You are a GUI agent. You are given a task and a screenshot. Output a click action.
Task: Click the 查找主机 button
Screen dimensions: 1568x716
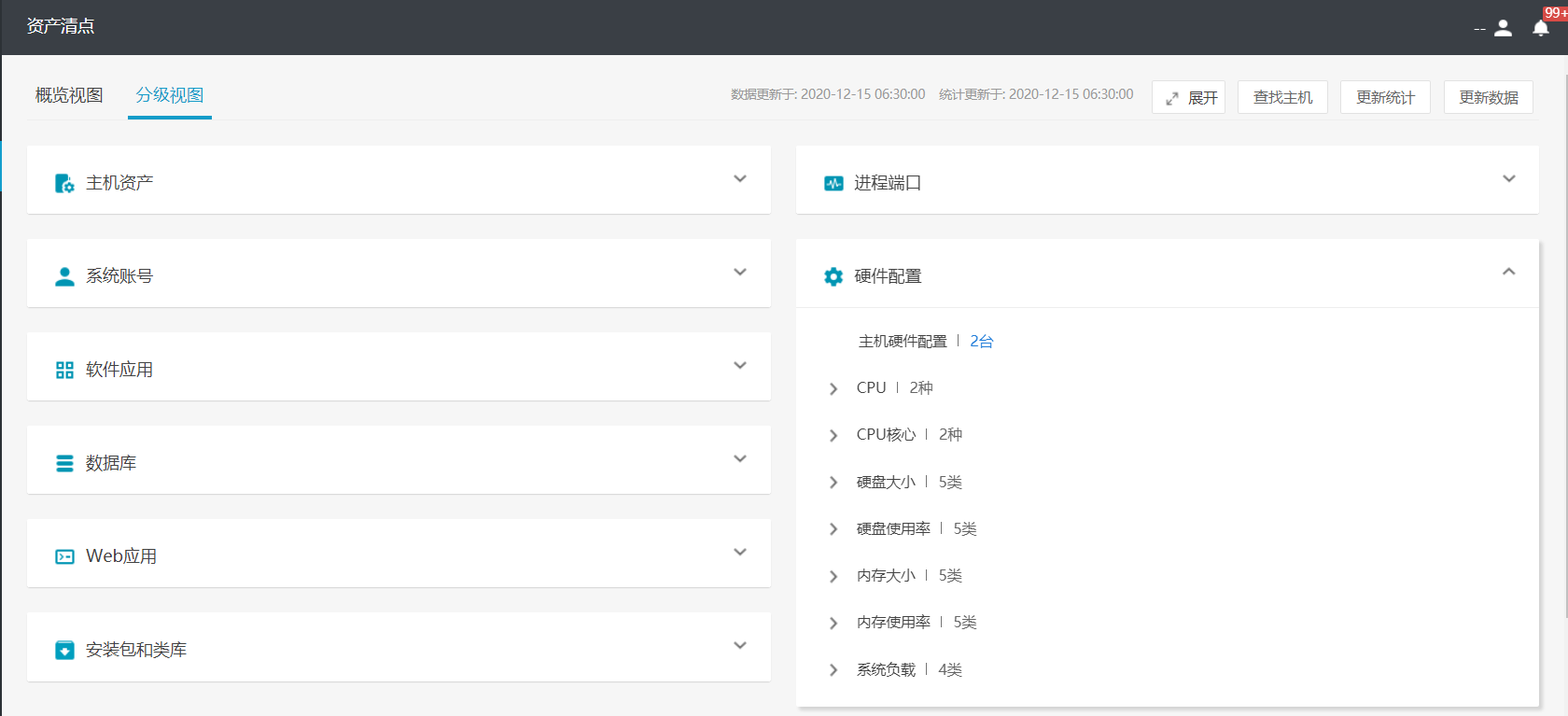(x=1282, y=97)
